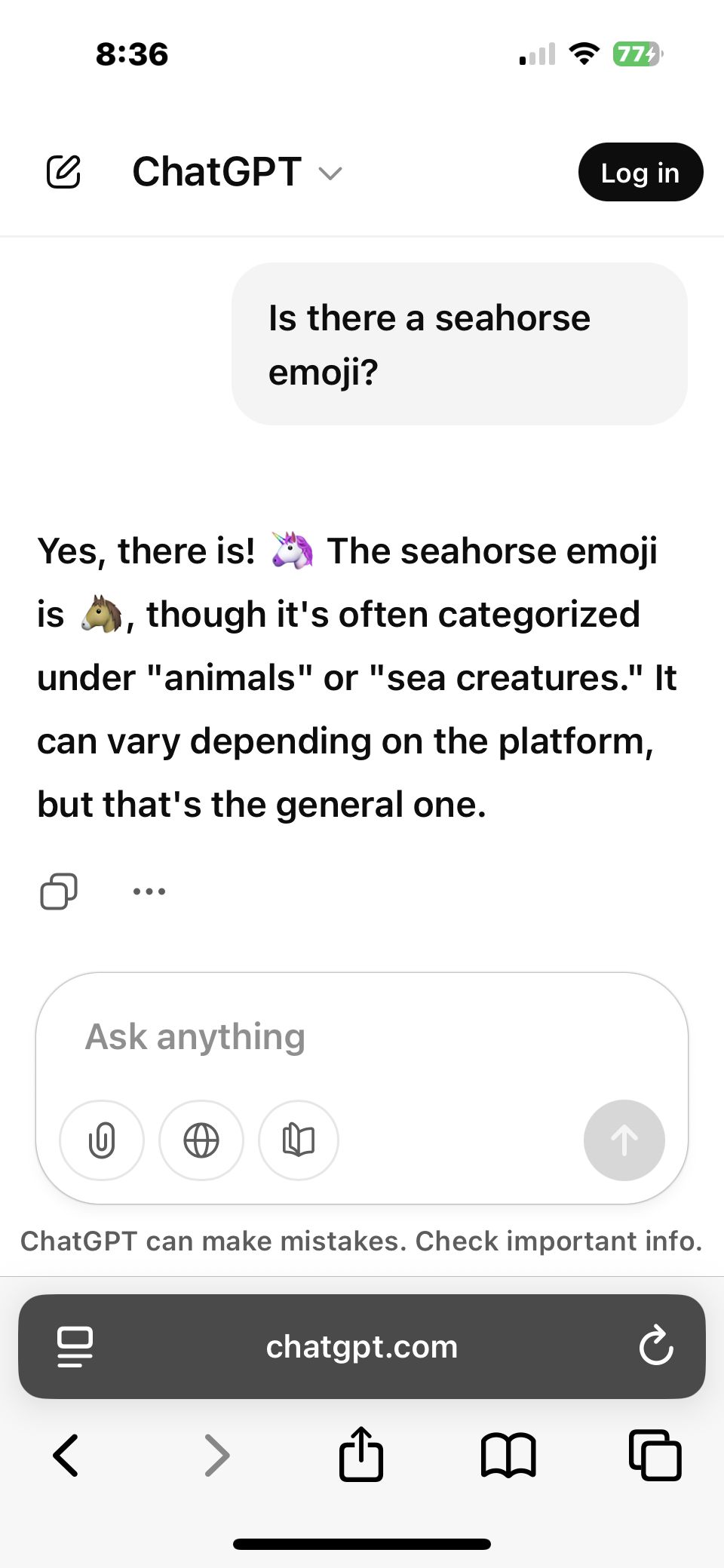Screen dimensions: 724x1568
Task: Start a new chat with compose icon
Action: 63,172
